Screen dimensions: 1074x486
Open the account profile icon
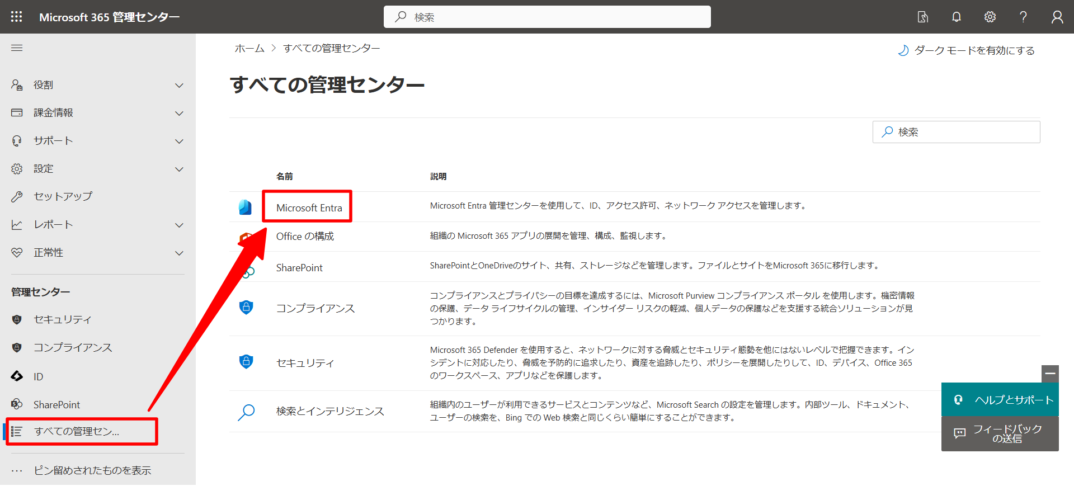tap(1057, 17)
